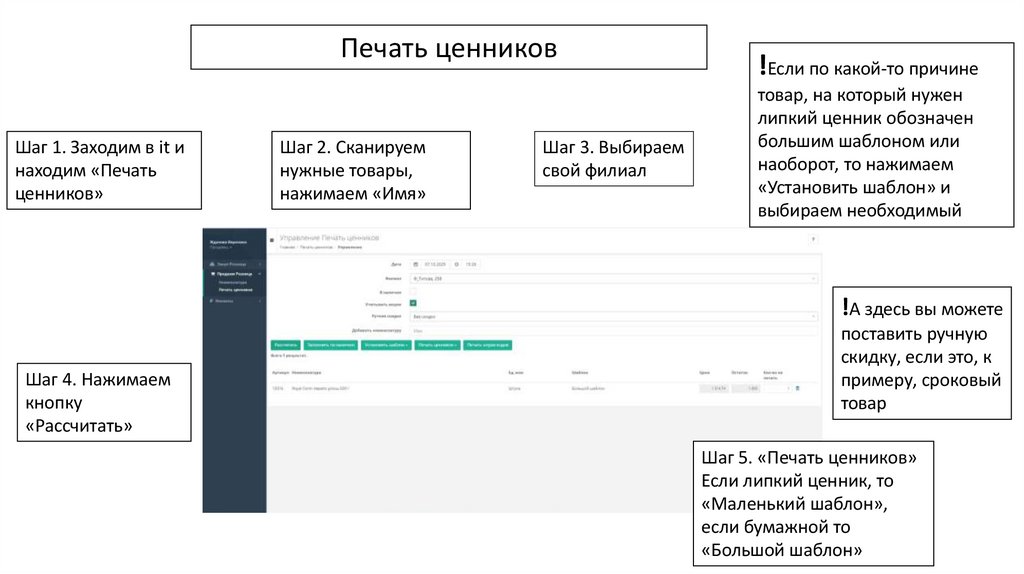This screenshot has width=1024, height=574.
Task: Open the «Ручная скидка» dropdown
Action: [x=613, y=316]
